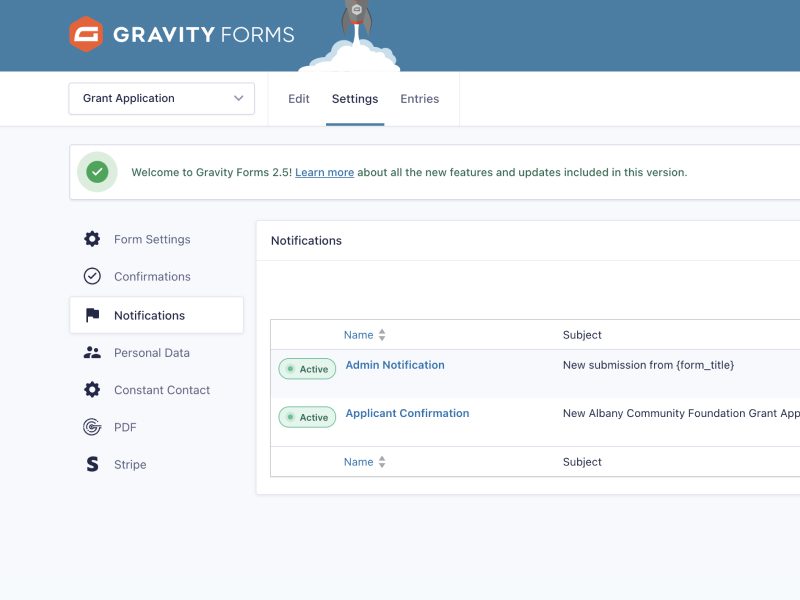Open the Grant Application form switcher dropdown
800x600 pixels.
point(162,98)
